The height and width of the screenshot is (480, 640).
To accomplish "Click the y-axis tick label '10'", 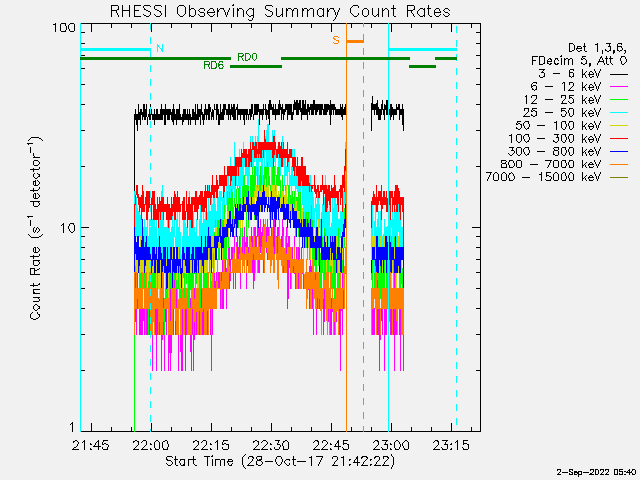I will coord(68,228).
